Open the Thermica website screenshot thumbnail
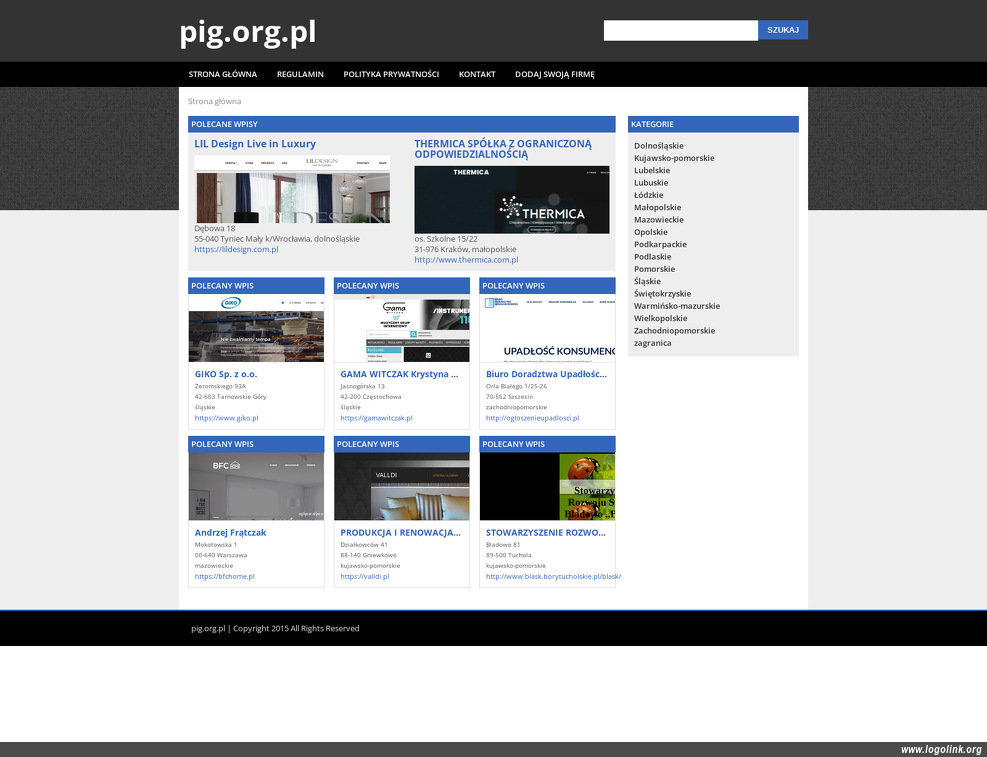The image size is (987, 757). [x=512, y=199]
